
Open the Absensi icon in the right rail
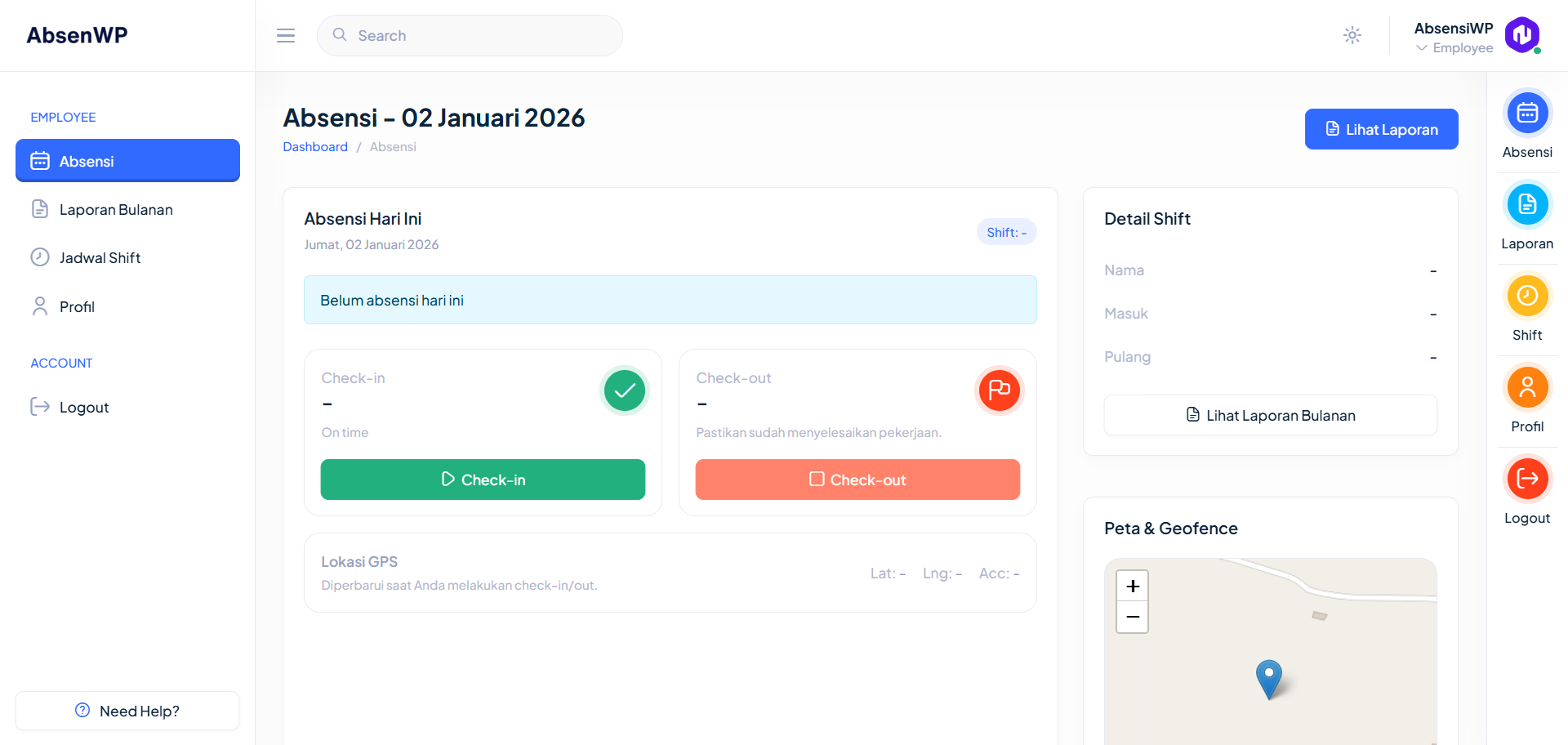click(1526, 112)
